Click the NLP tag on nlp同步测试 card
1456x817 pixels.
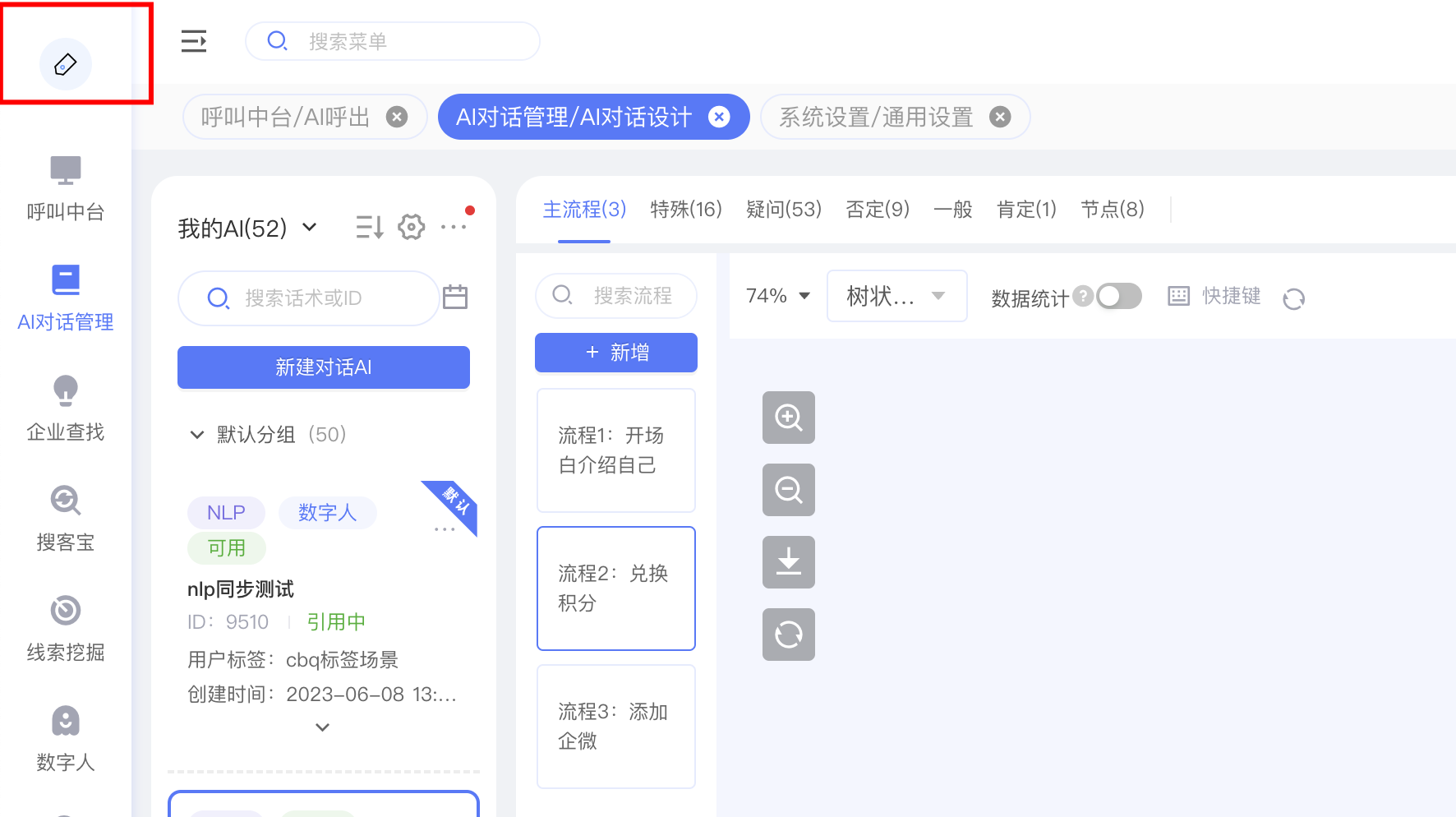(x=226, y=513)
